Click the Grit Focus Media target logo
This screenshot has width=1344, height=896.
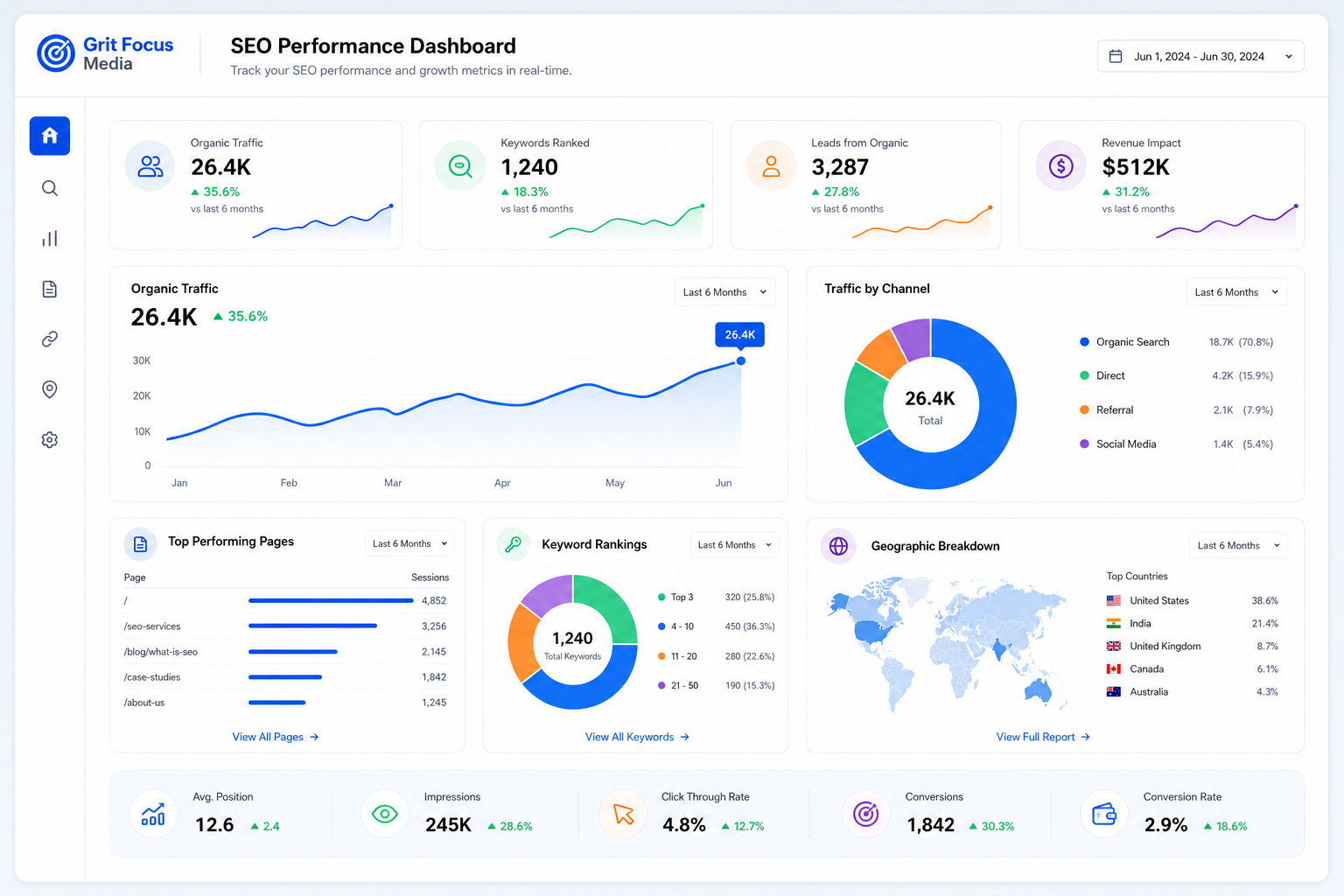coord(56,53)
